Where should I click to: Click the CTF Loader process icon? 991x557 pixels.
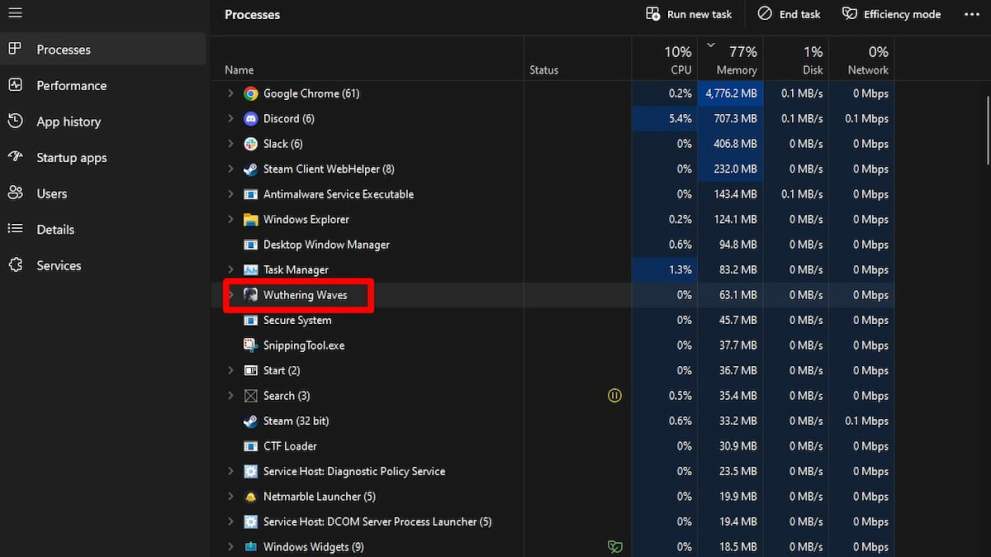click(x=251, y=446)
